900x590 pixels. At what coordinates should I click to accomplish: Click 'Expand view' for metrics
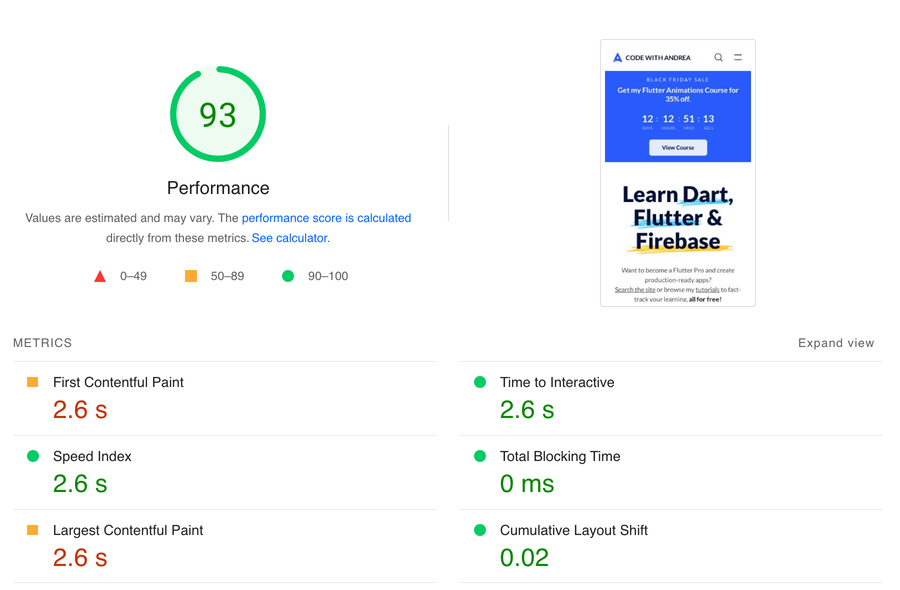(836, 343)
